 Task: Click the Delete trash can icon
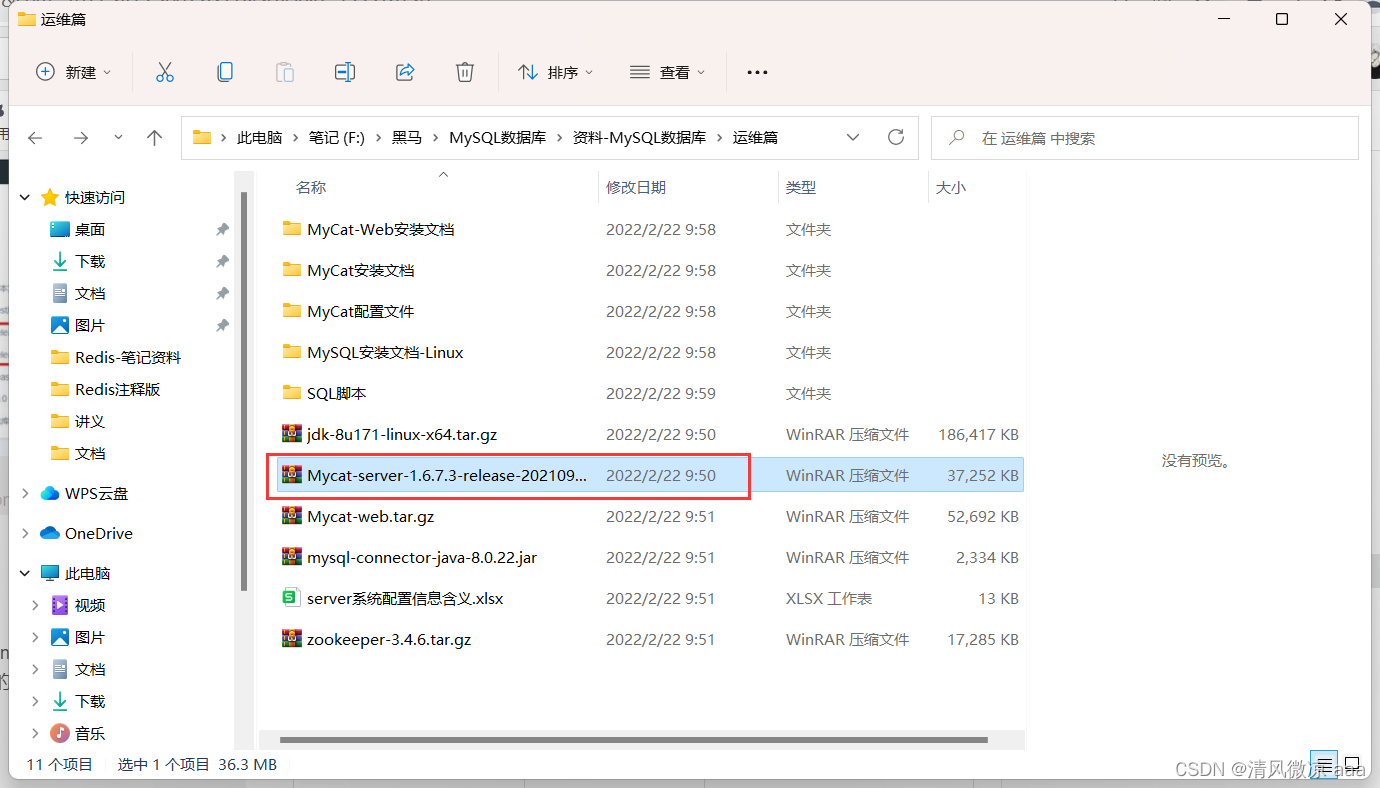pos(465,72)
